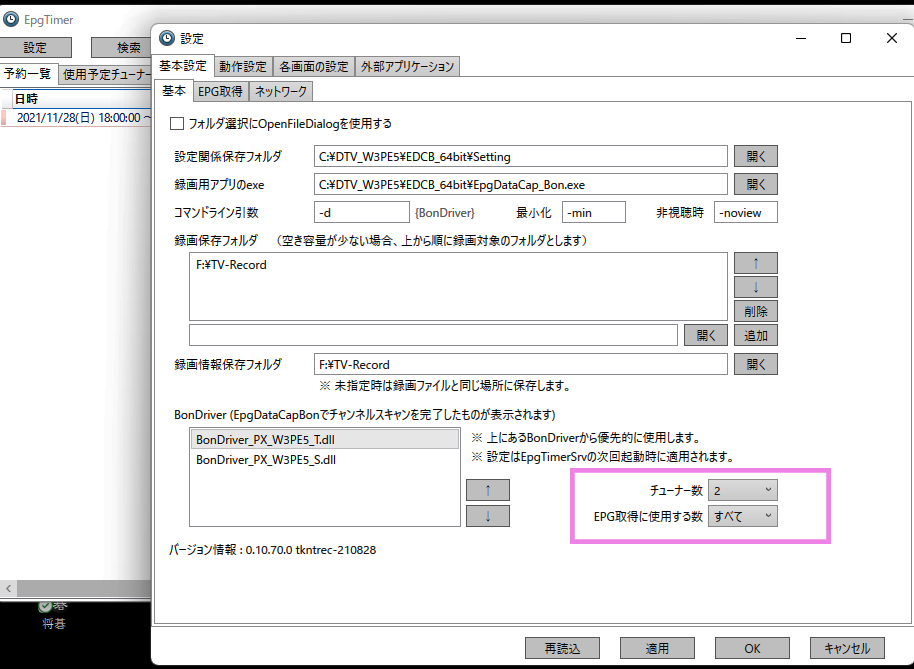Open the 外部アプリケーション tab
The height and width of the screenshot is (669, 914).
[x=407, y=66]
